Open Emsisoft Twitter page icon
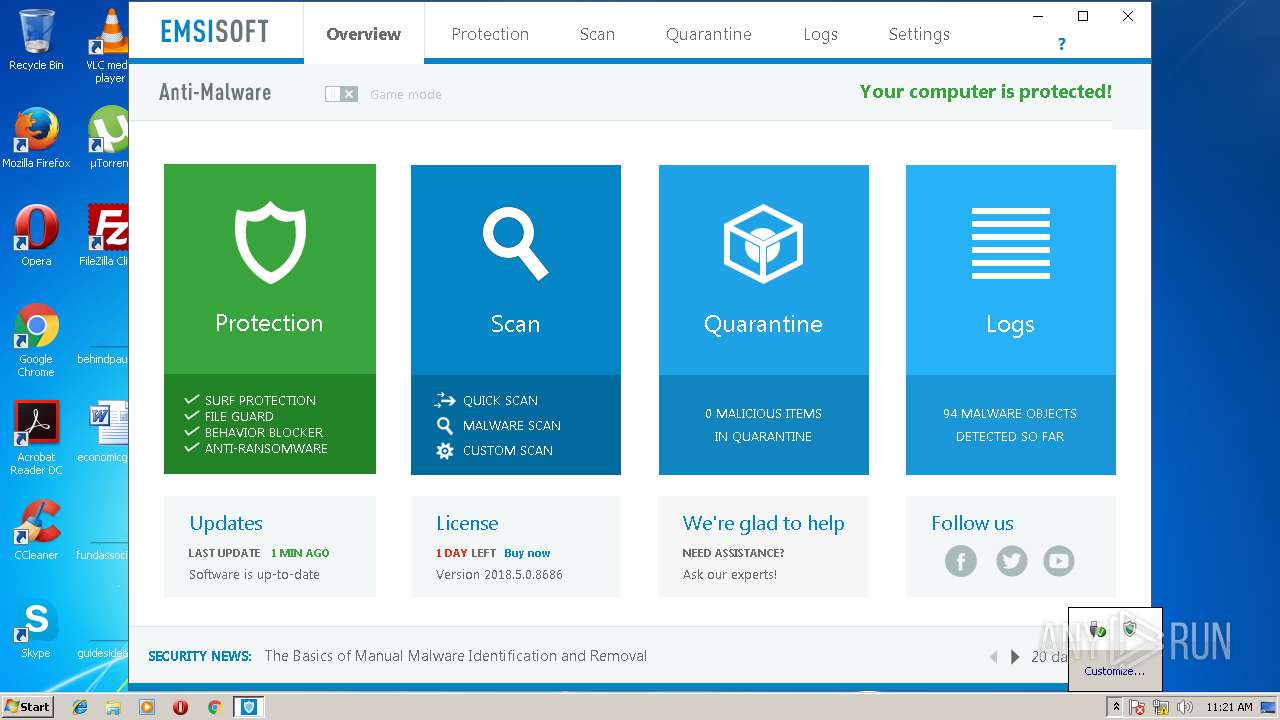The image size is (1280, 720). click(x=1011, y=561)
